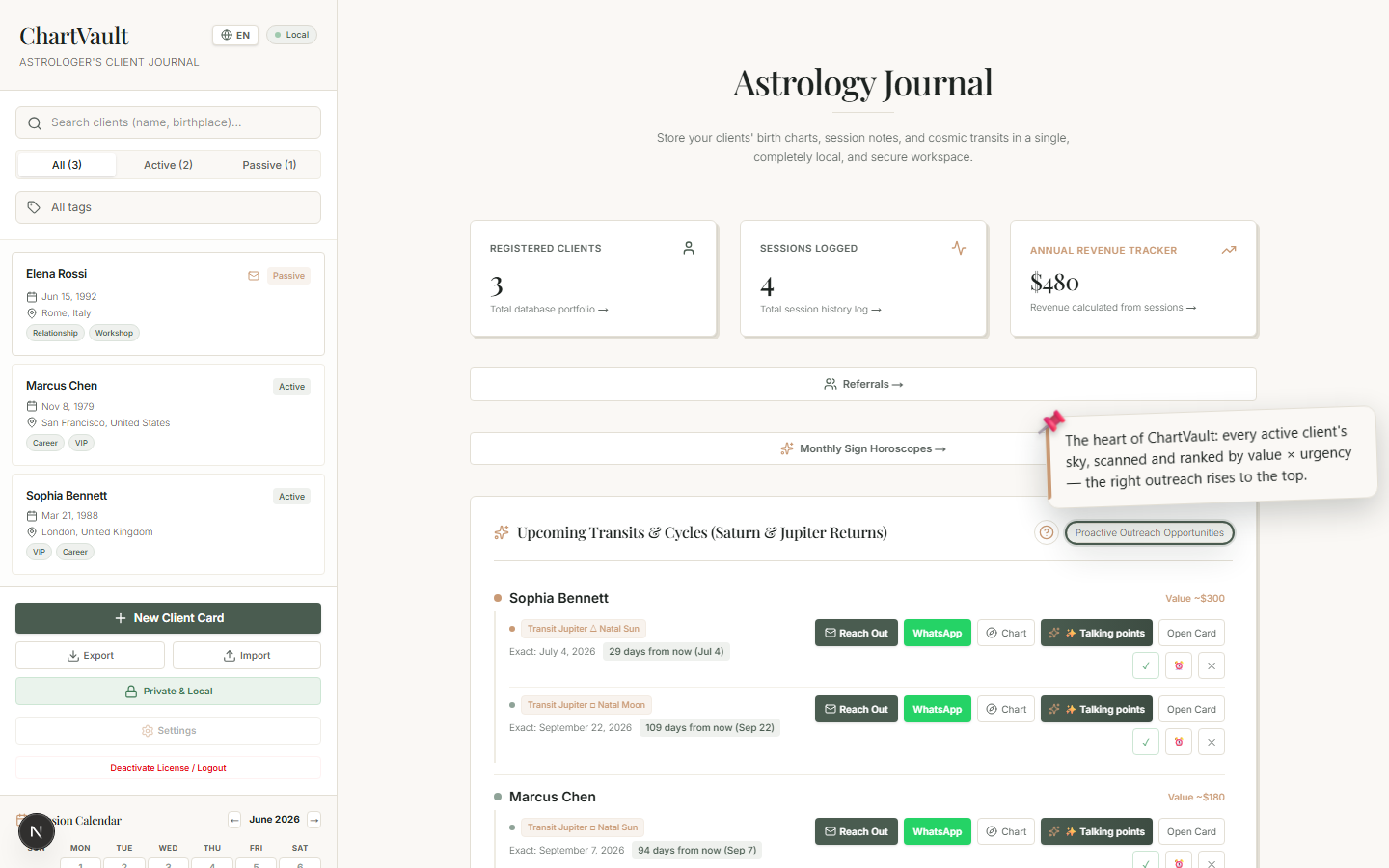Dismiss Sophia's July 4 transit with X
This screenshot has width=1389, height=868.
pos(1212,665)
